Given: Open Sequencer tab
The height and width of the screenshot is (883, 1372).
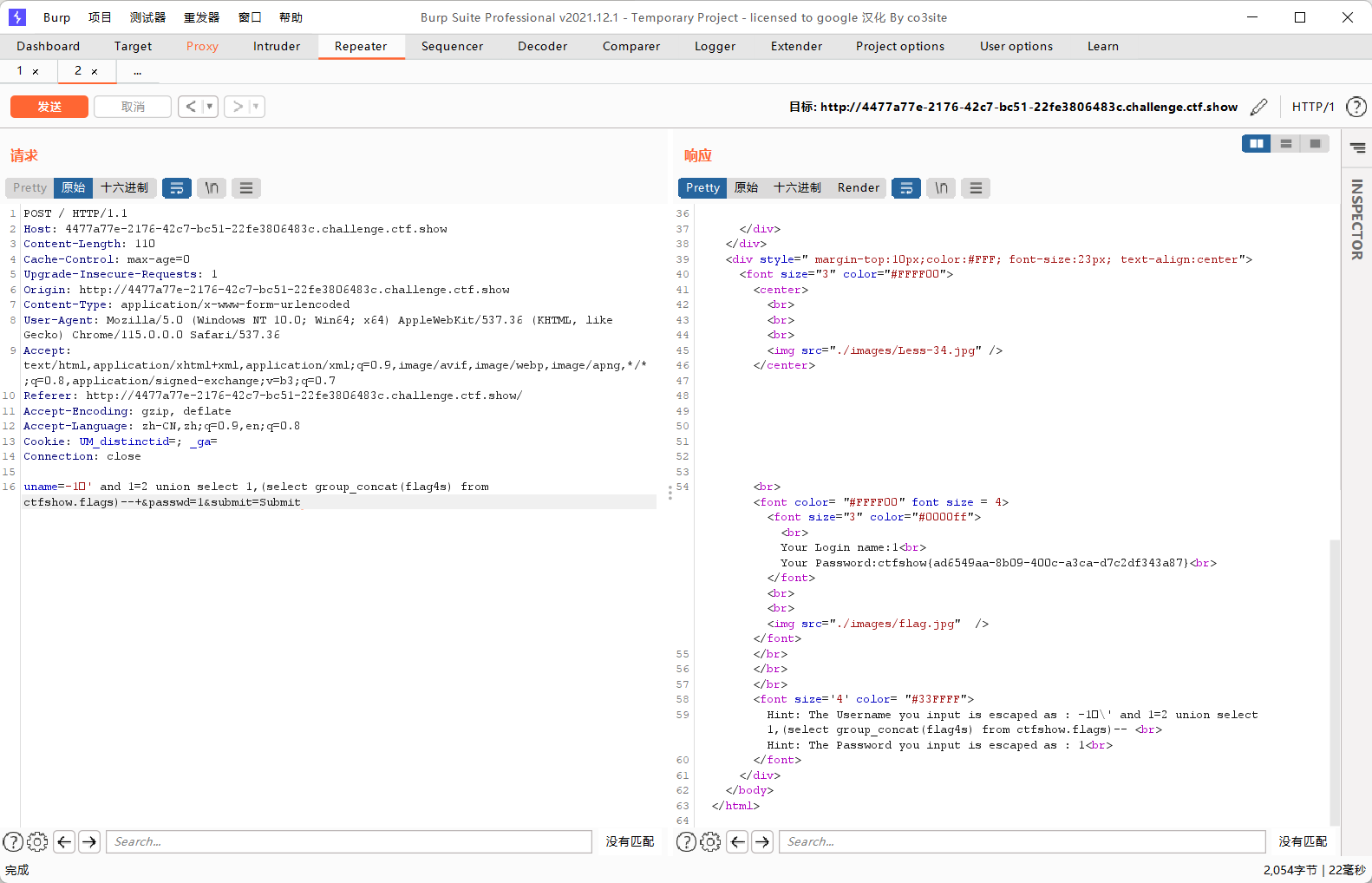Looking at the screenshot, I should [x=452, y=46].
